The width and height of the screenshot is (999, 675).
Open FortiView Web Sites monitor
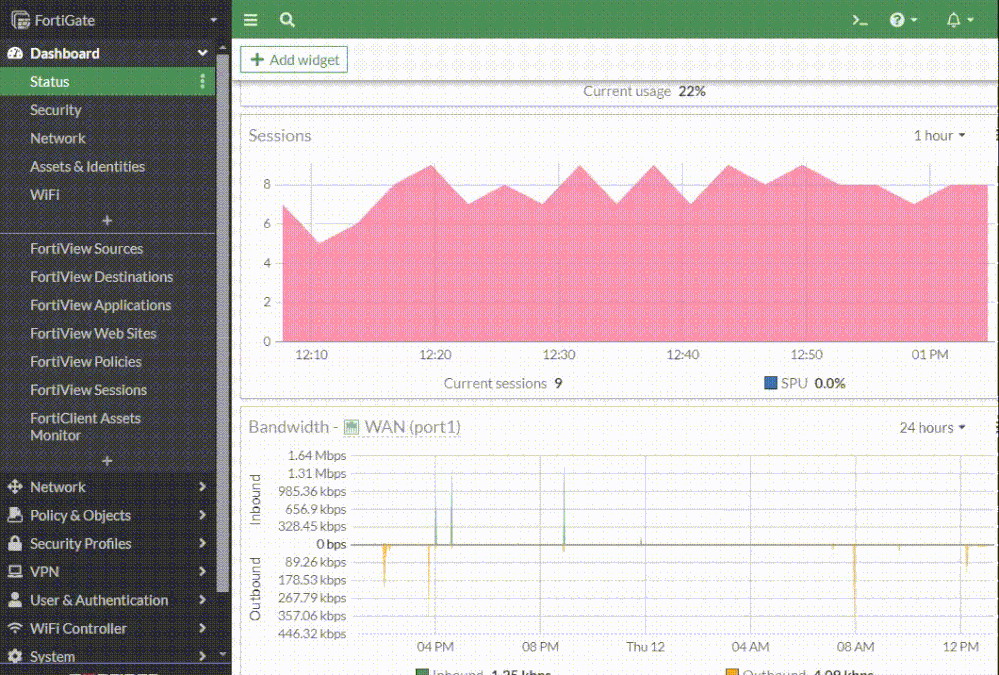point(93,333)
